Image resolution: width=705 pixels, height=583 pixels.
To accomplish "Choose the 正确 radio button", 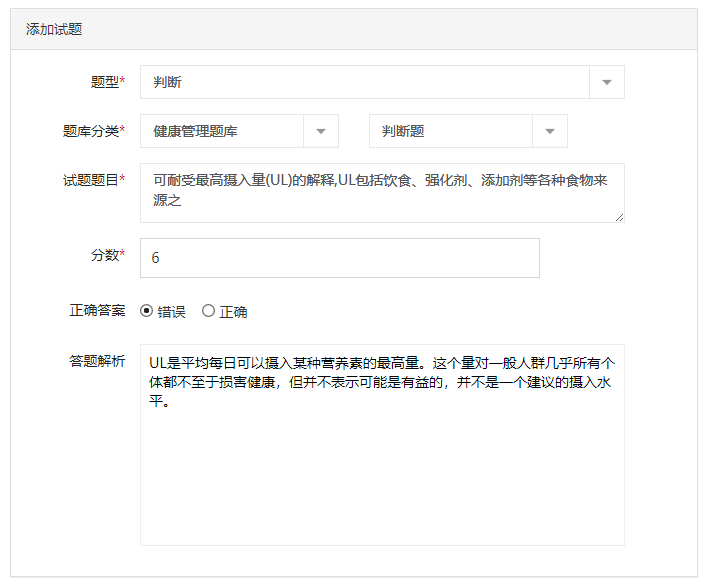I will click(x=208, y=311).
